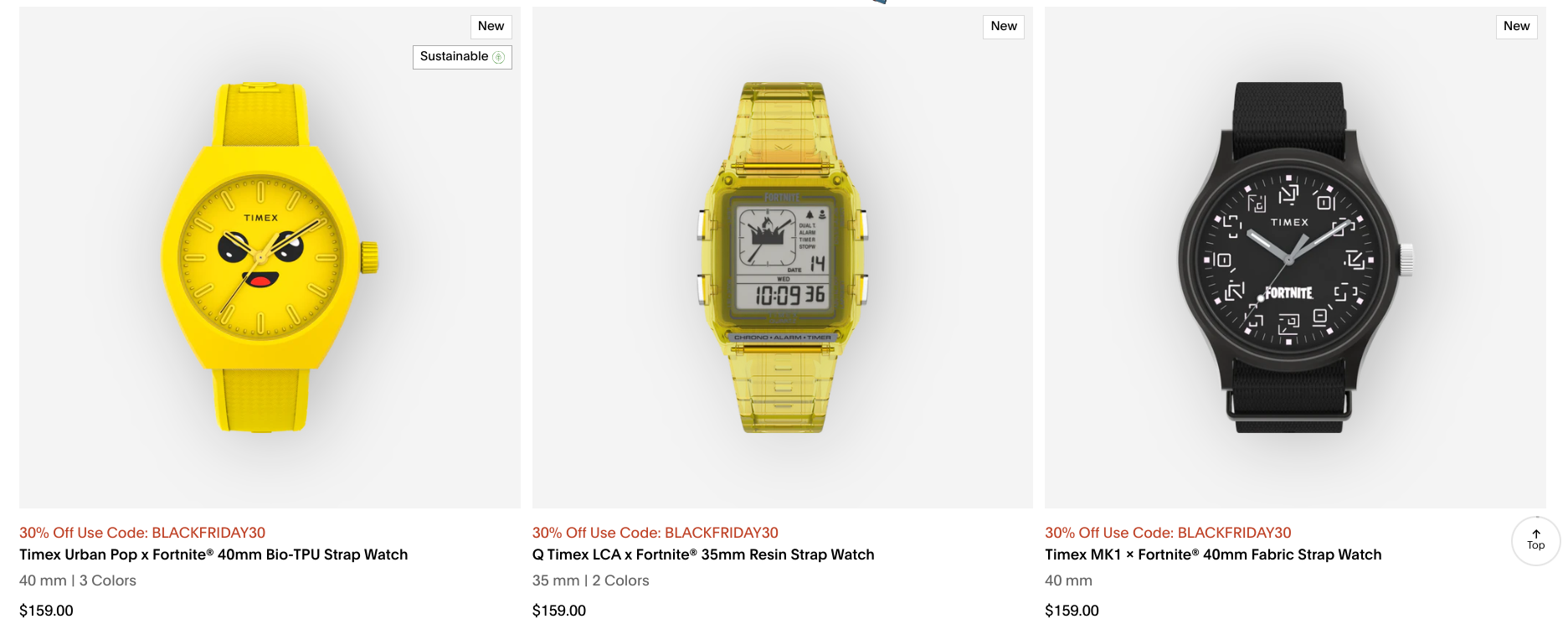
Task: Open the yellow Urban Pop watch image
Action: 268,257
